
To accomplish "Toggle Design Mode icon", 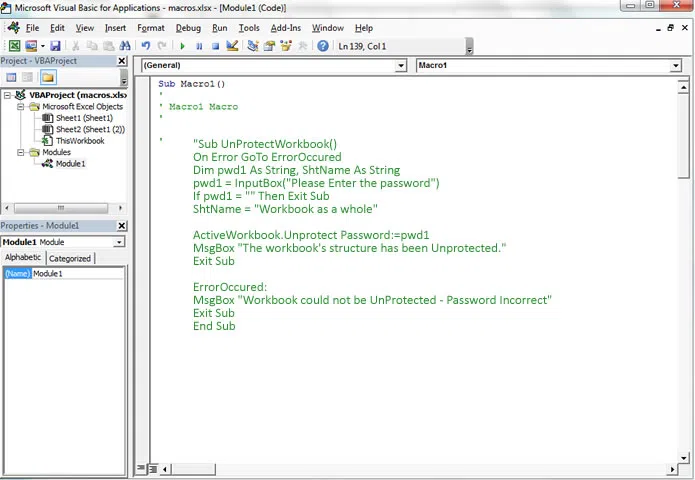I will (232, 46).
